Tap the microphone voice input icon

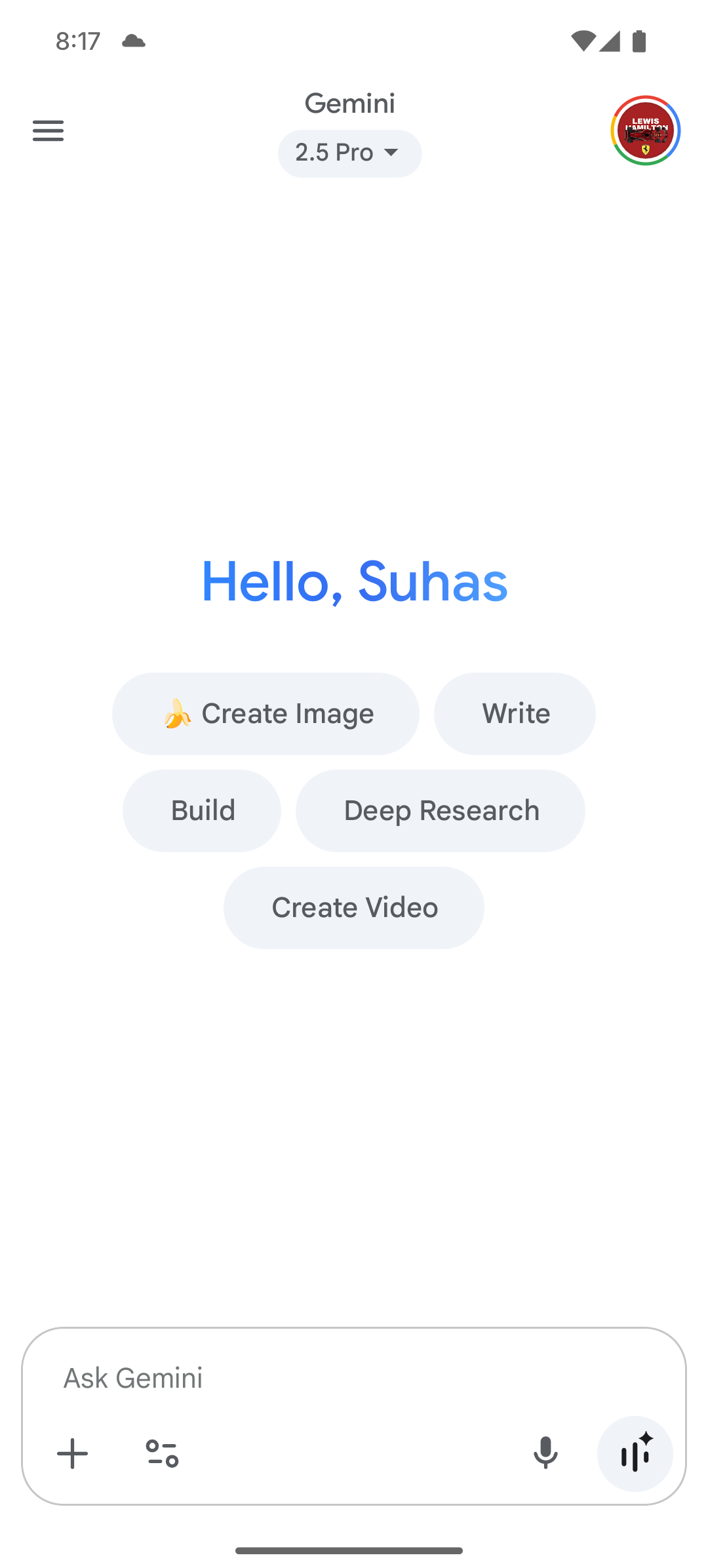(545, 1454)
